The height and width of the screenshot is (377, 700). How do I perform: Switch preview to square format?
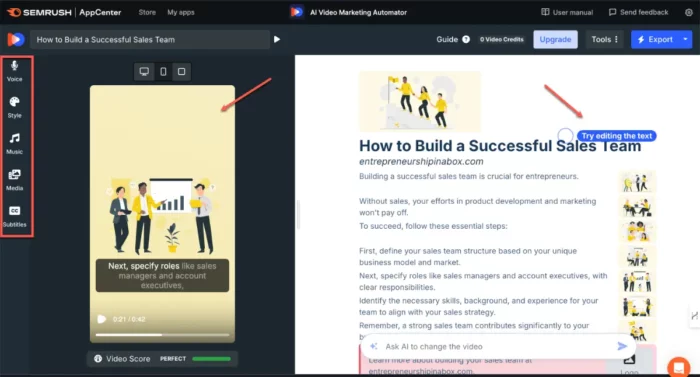point(181,71)
